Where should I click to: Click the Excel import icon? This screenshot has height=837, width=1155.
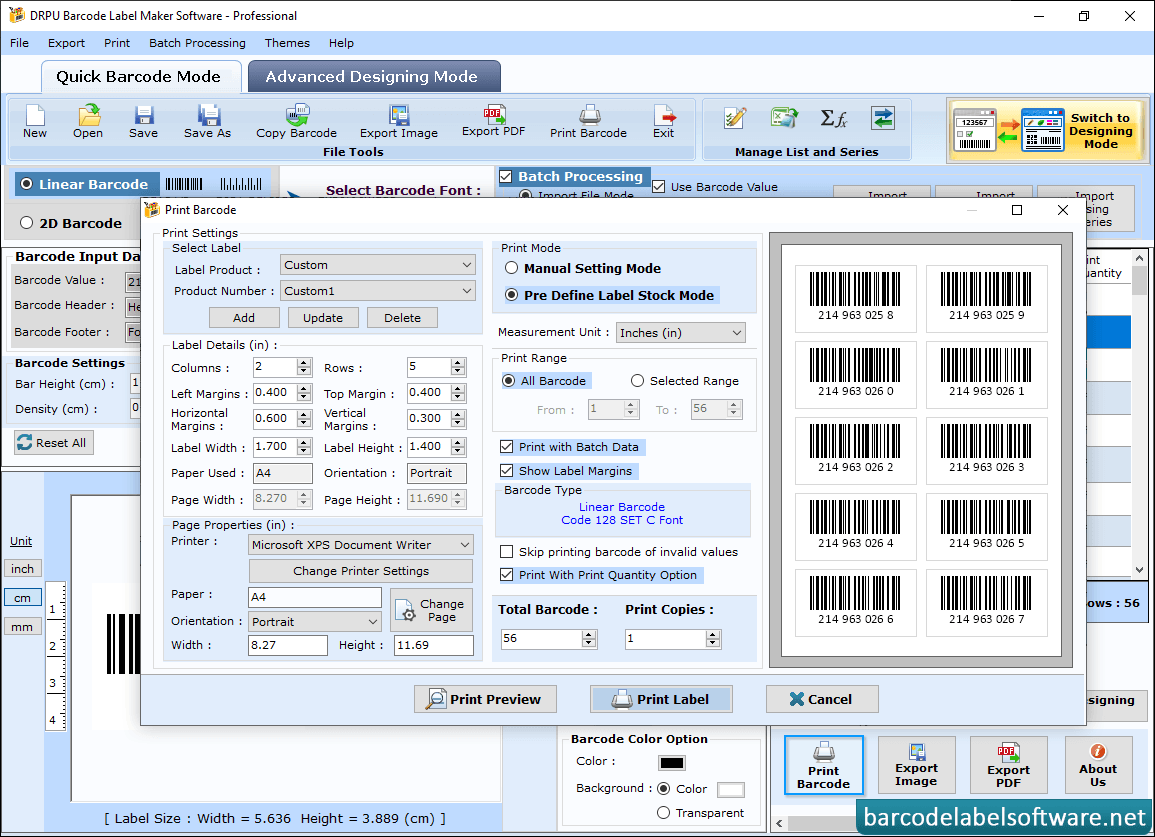[784, 118]
